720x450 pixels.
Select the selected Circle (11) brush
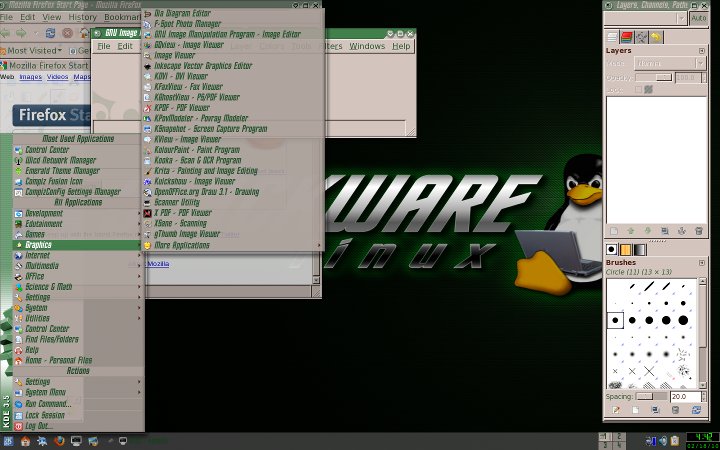tap(615, 320)
